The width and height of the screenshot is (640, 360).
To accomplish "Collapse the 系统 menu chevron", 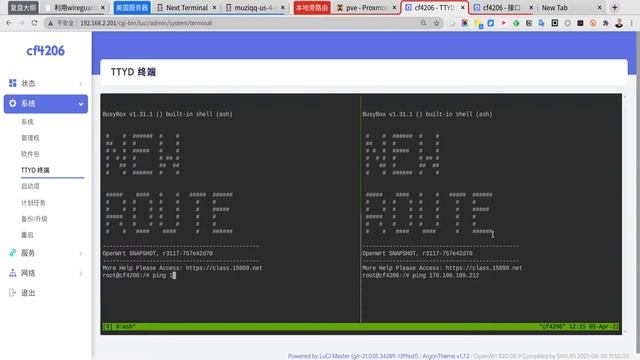I will click(x=81, y=104).
